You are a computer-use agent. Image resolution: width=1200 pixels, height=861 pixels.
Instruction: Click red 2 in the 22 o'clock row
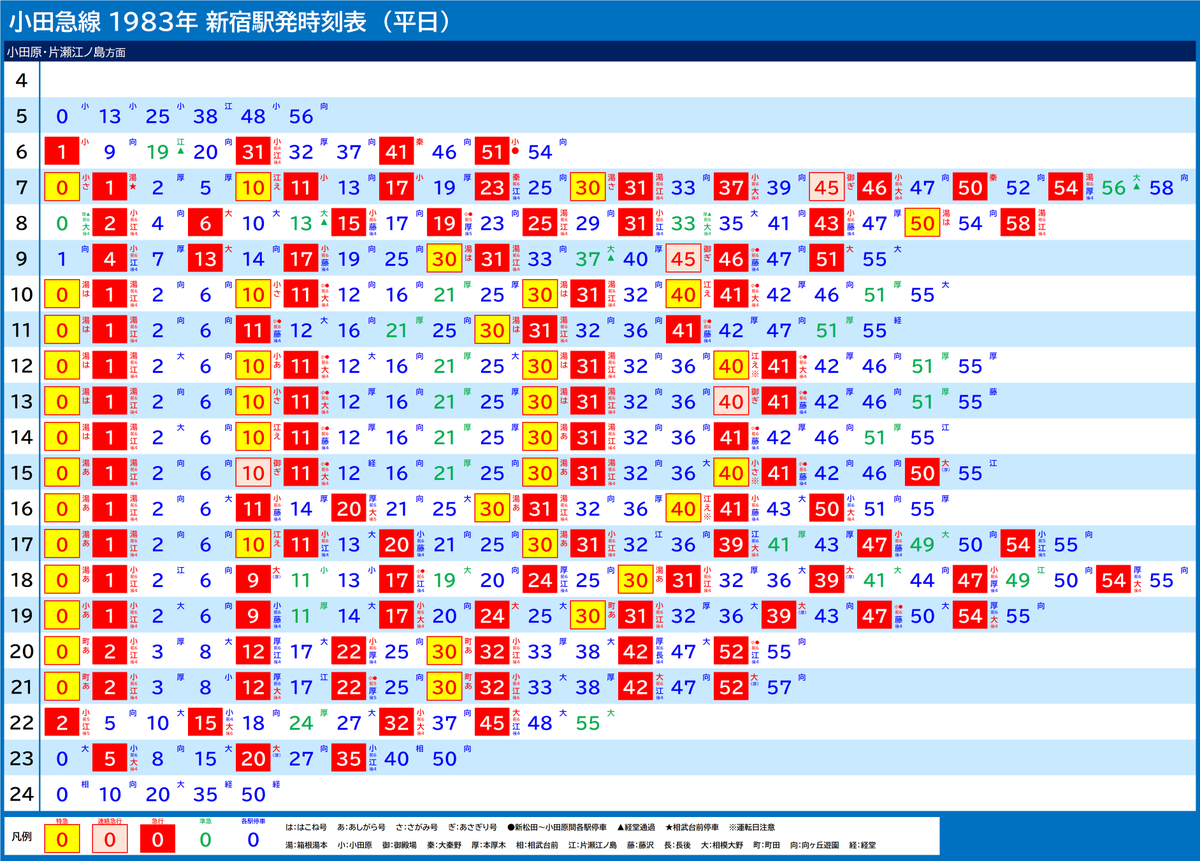[x=62, y=723]
